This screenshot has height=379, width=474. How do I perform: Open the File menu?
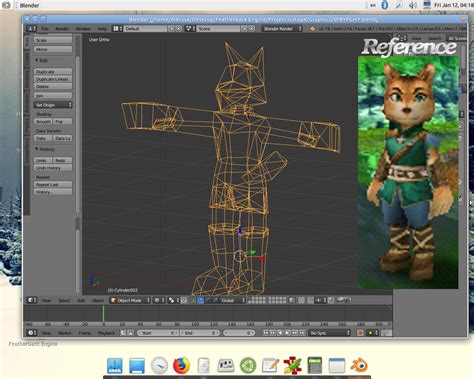point(45,29)
